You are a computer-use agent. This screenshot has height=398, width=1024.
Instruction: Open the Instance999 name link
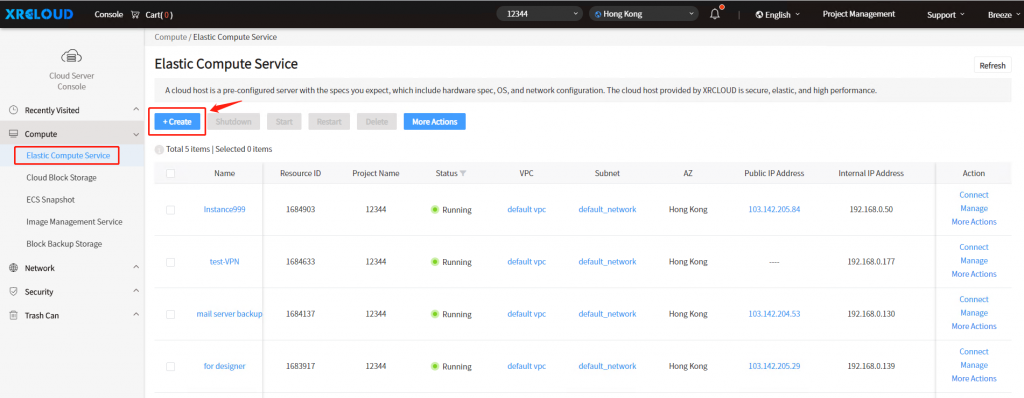tap(225, 210)
